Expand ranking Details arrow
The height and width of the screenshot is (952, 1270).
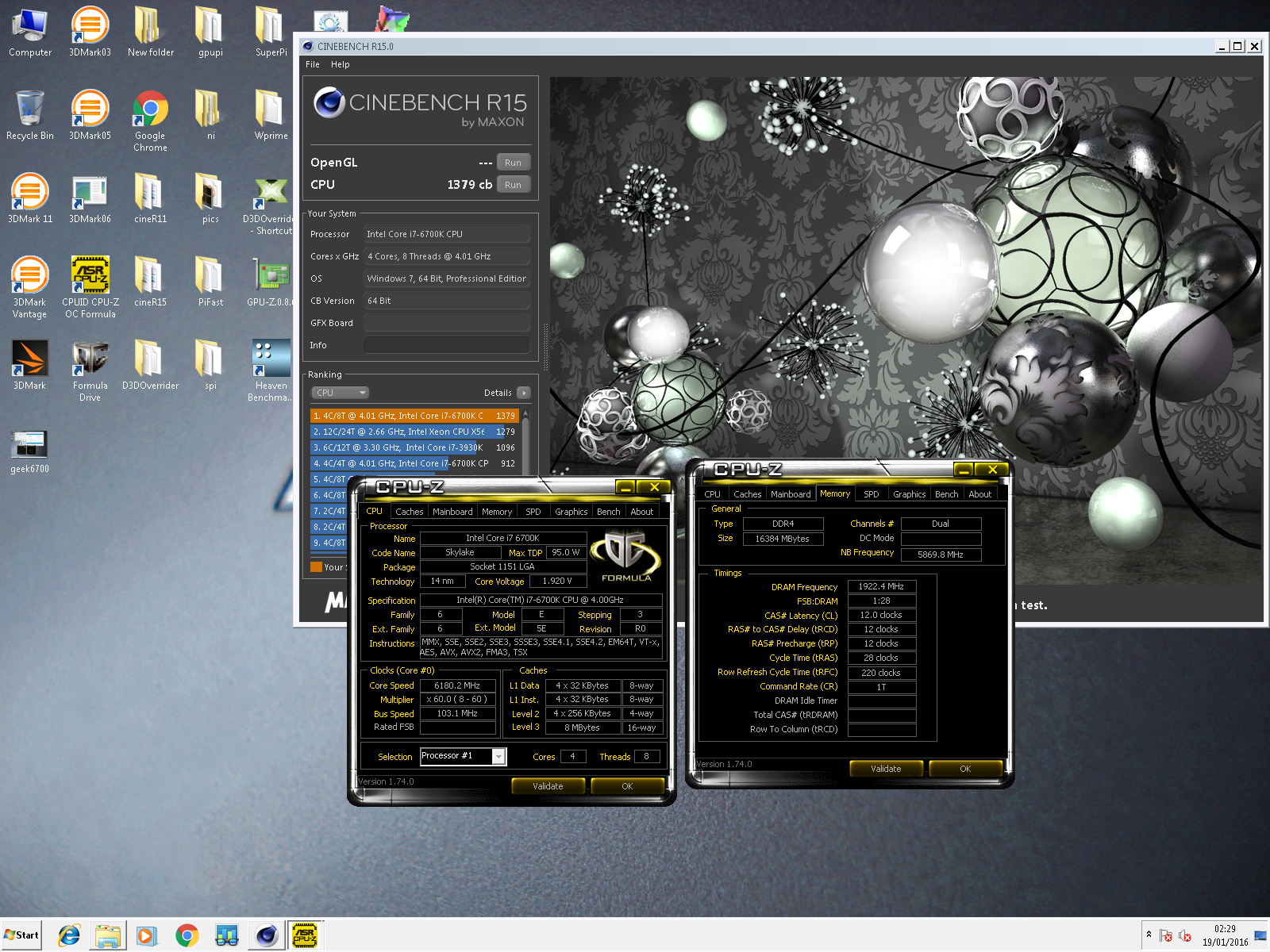coord(524,393)
